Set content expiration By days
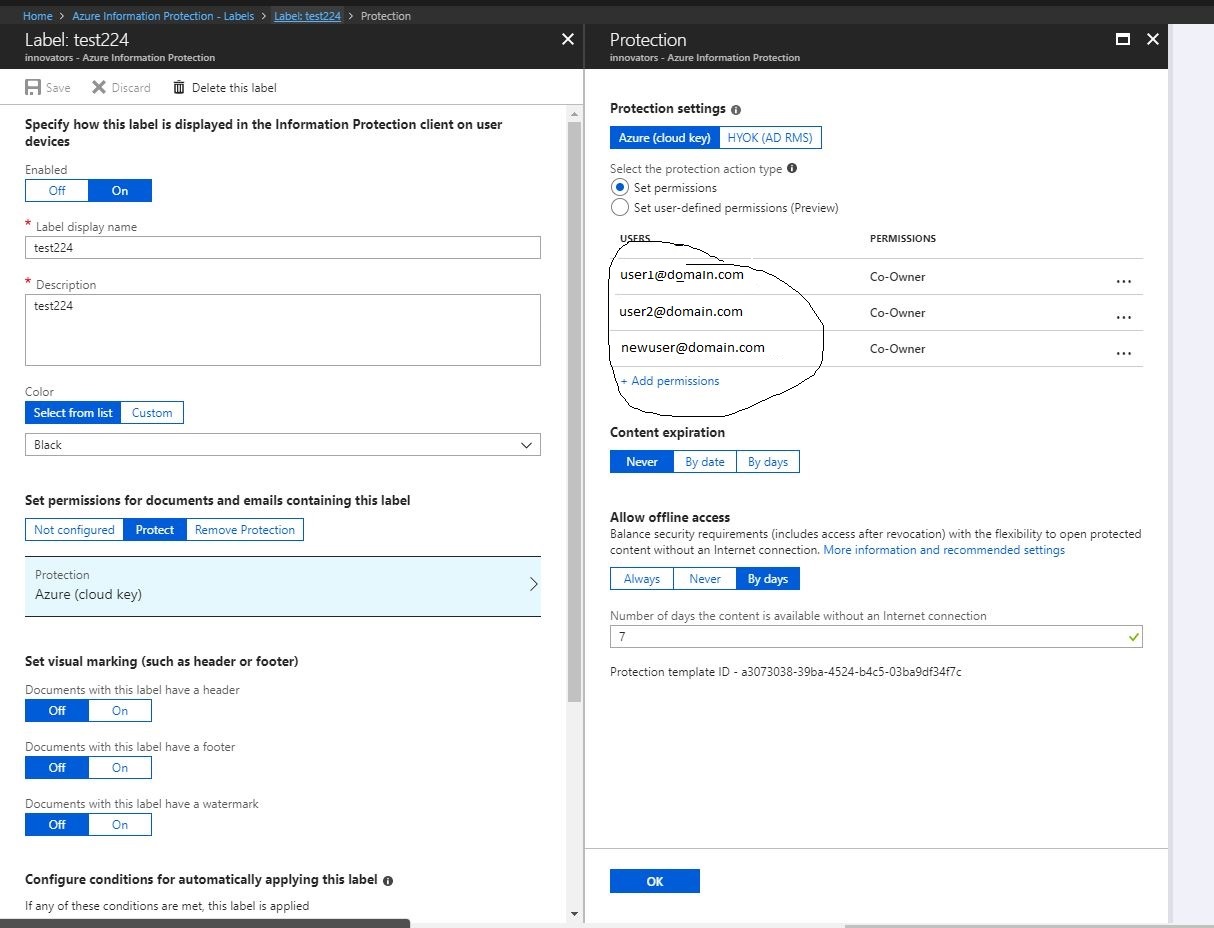The width and height of the screenshot is (1214, 928). 768,461
